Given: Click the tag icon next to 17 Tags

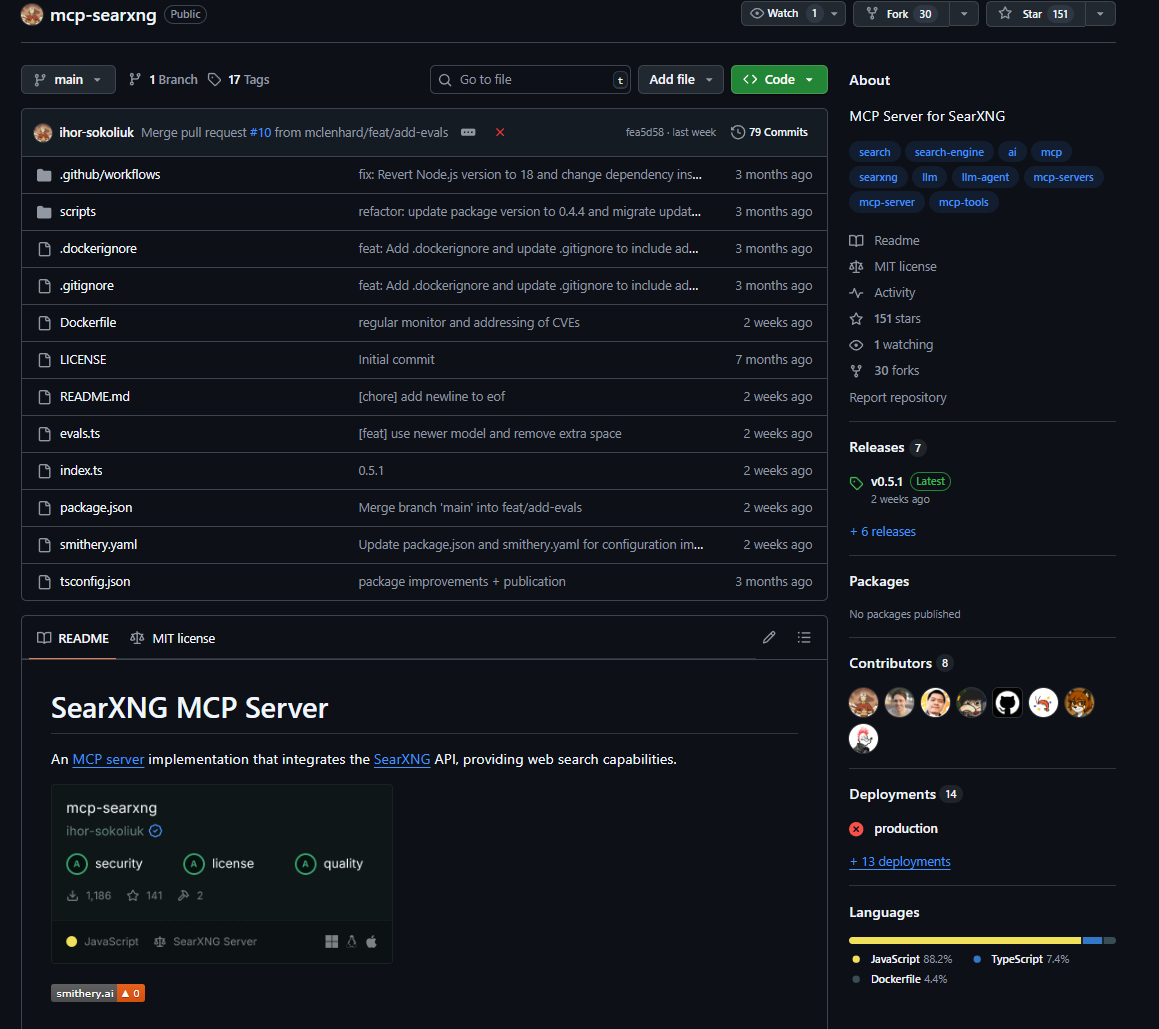Looking at the screenshot, I should [214, 79].
